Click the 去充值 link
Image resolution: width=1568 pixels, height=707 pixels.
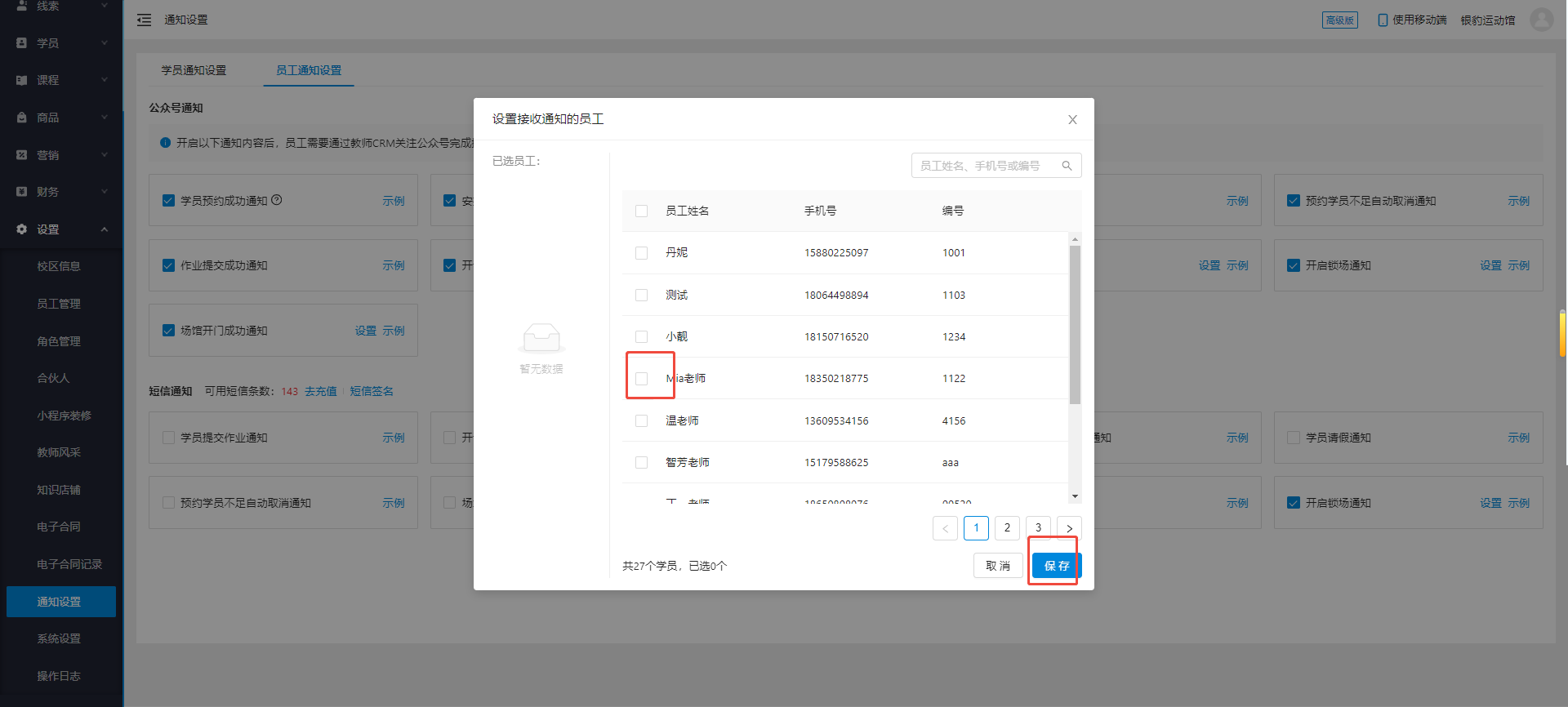(x=321, y=391)
